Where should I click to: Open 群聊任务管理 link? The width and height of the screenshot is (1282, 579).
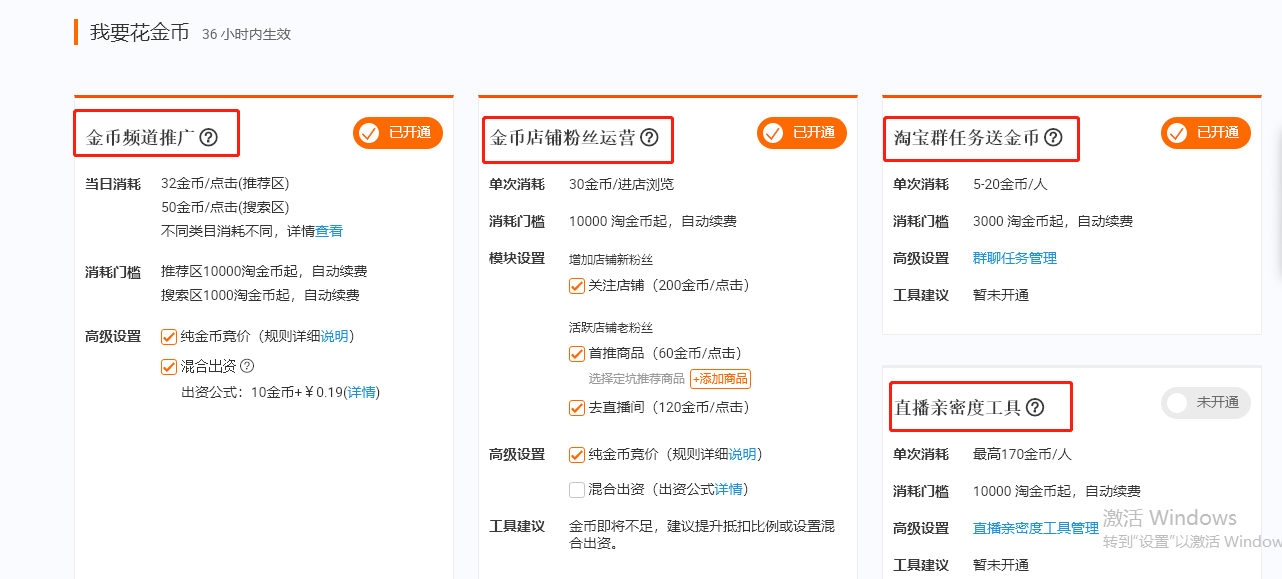(1014, 258)
